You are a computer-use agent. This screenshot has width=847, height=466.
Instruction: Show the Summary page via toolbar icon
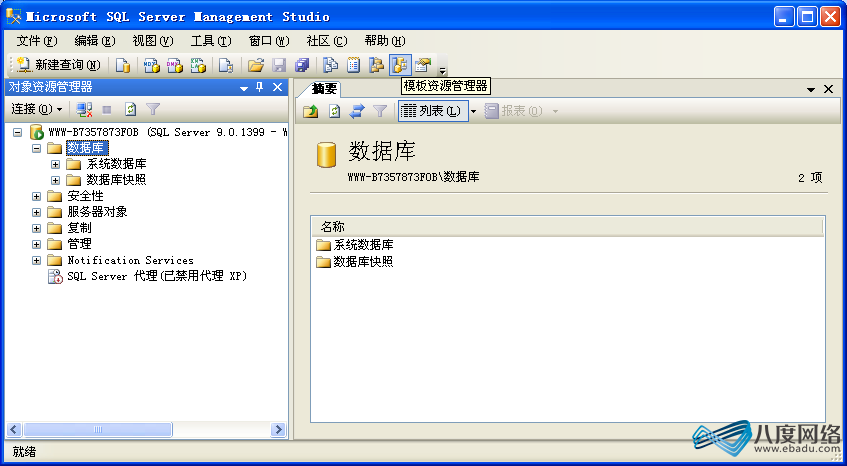(353, 65)
